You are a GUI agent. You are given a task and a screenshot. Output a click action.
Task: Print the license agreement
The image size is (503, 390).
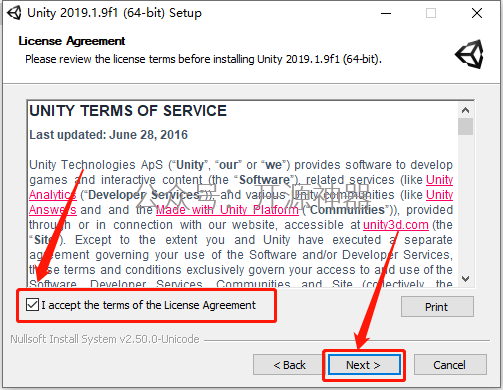pos(437,307)
